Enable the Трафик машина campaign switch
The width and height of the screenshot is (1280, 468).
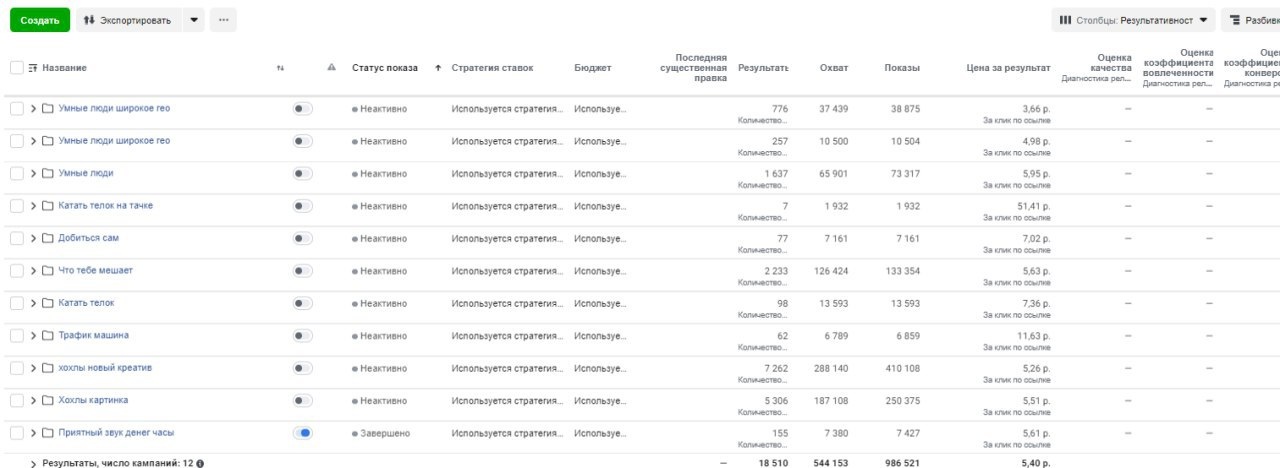click(x=302, y=336)
